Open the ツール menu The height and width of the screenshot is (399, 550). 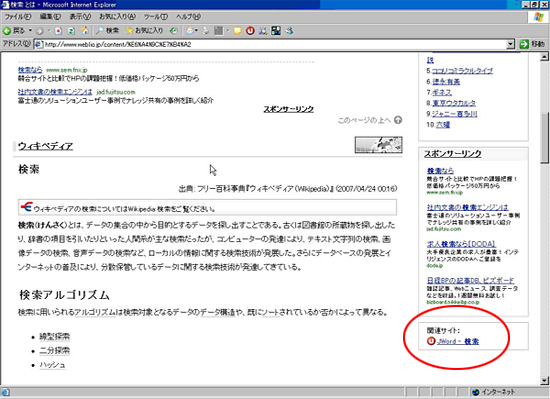(156, 16)
